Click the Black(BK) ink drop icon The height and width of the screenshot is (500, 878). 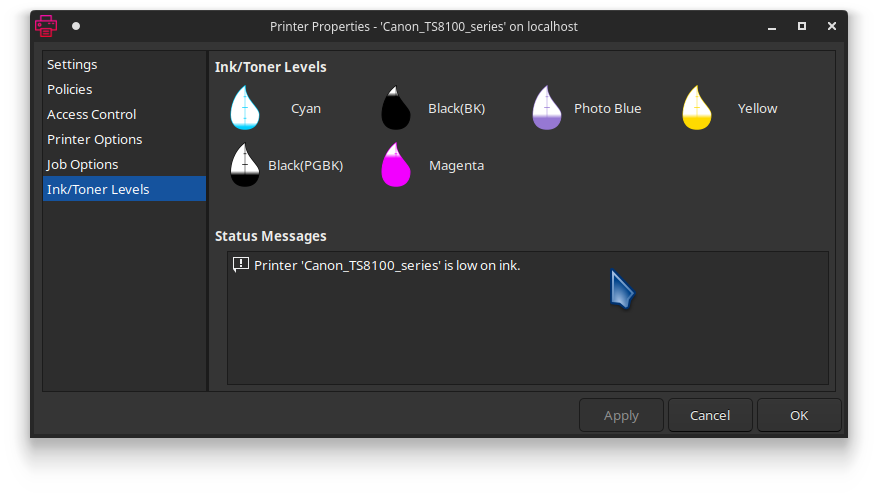(395, 108)
